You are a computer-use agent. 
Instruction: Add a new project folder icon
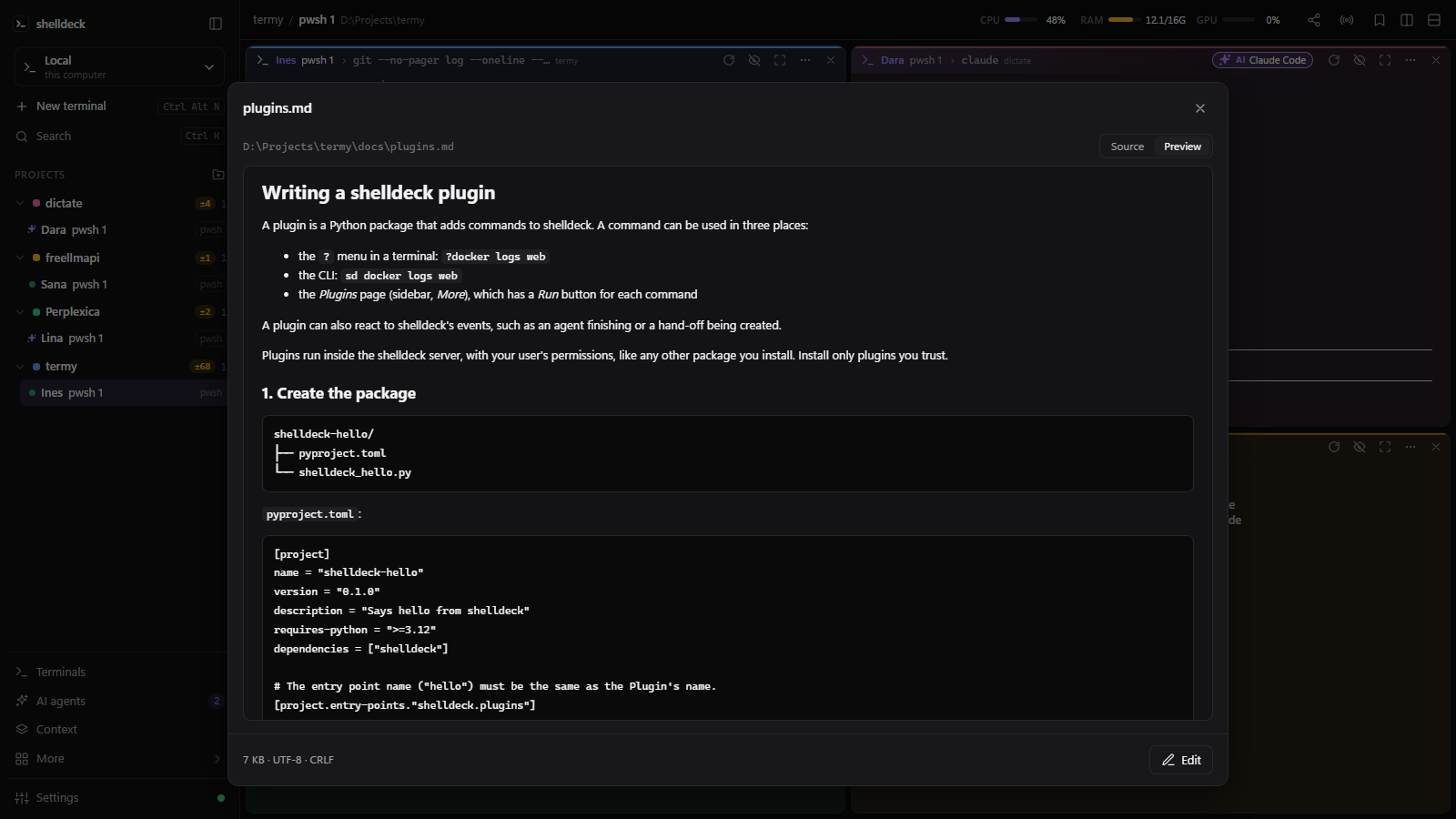[x=218, y=175]
